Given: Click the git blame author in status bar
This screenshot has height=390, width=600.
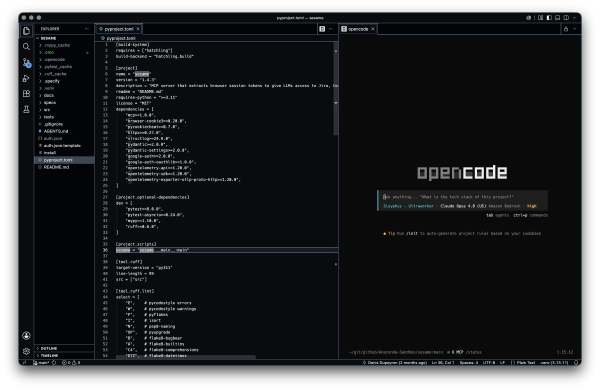Looking at the screenshot, I should [395, 362].
